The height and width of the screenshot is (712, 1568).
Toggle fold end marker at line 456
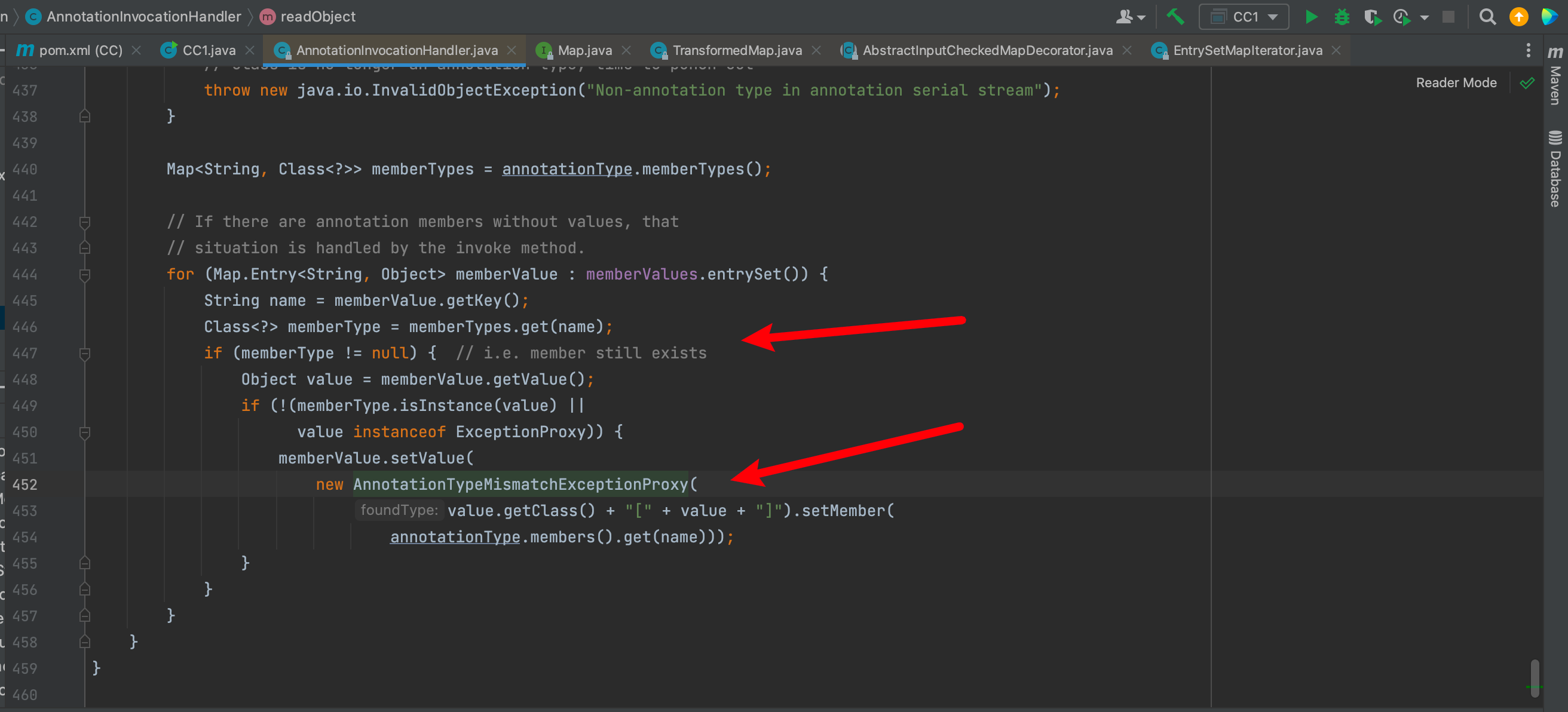(x=85, y=590)
